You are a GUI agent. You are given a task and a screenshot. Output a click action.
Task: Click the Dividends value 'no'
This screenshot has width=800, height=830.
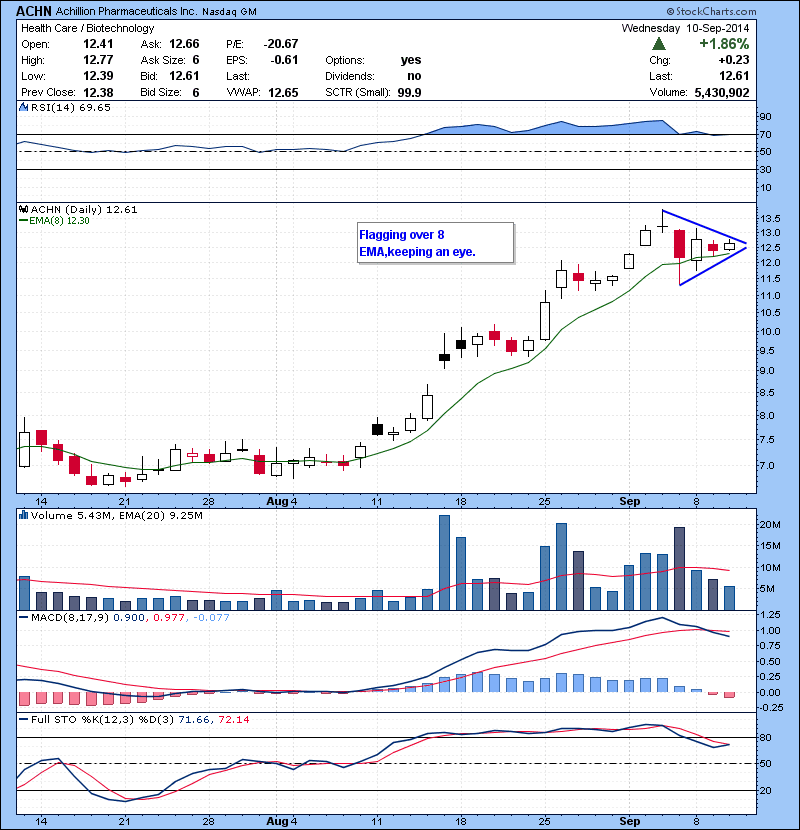coord(414,76)
